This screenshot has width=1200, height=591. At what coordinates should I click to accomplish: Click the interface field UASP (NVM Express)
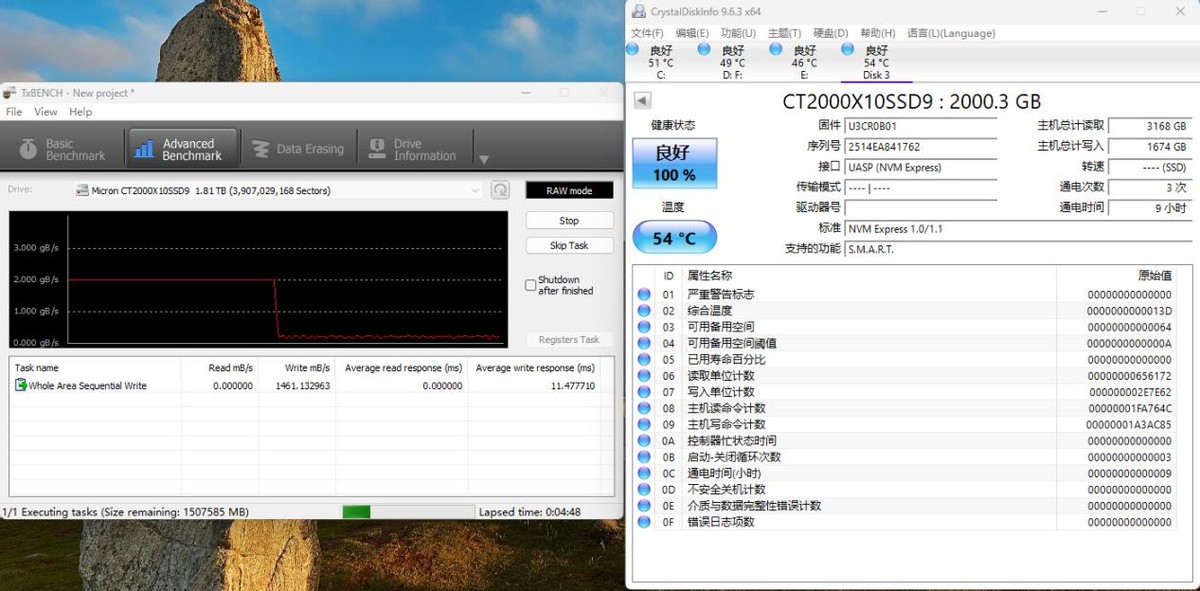(x=921, y=167)
